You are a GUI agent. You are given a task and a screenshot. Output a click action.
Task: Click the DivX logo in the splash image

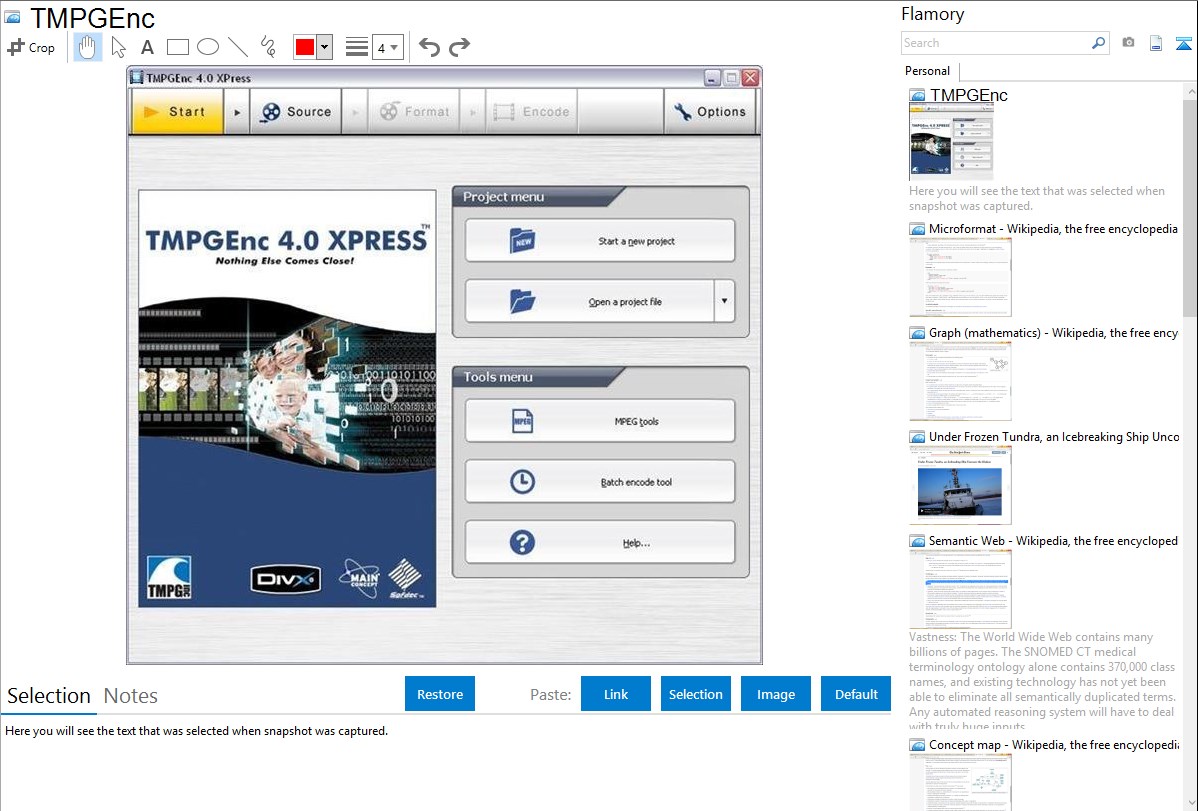point(286,579)
